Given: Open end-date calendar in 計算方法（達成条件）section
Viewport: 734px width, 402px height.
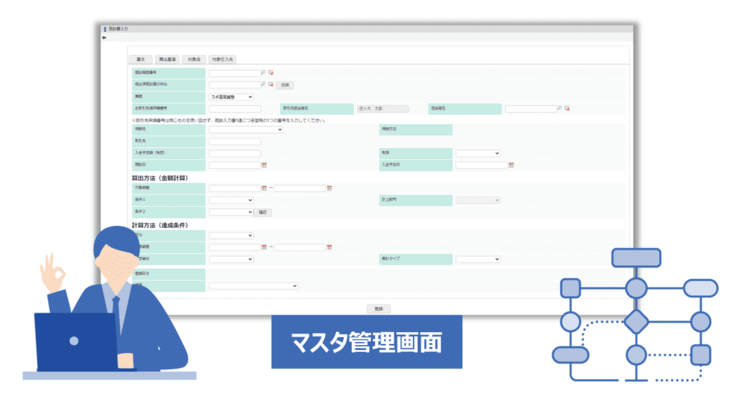Looking at the screenshot, I should pos(328,247).
